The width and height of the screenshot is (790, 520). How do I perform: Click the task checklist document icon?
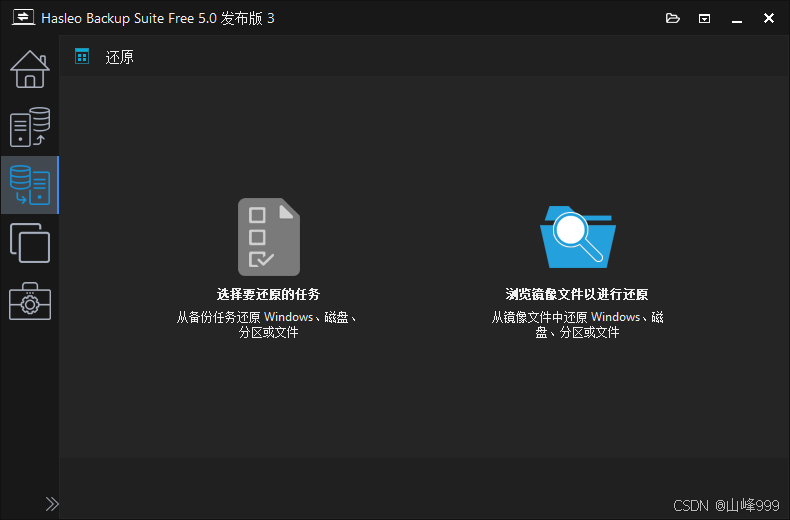pos(269,237)
